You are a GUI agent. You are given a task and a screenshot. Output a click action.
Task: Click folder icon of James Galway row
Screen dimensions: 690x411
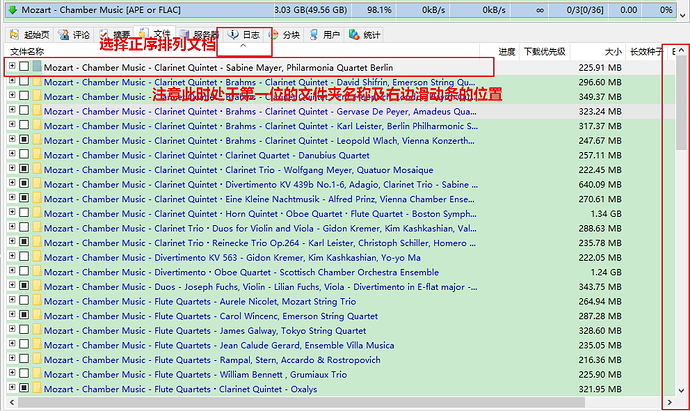pos(37,330)
